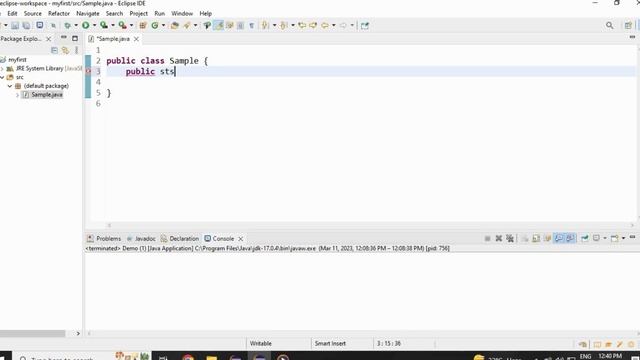The height and width of the screenshot is (360, 640).
Task: Close the Package Explorer view
Action: click(x=49, y=39)
